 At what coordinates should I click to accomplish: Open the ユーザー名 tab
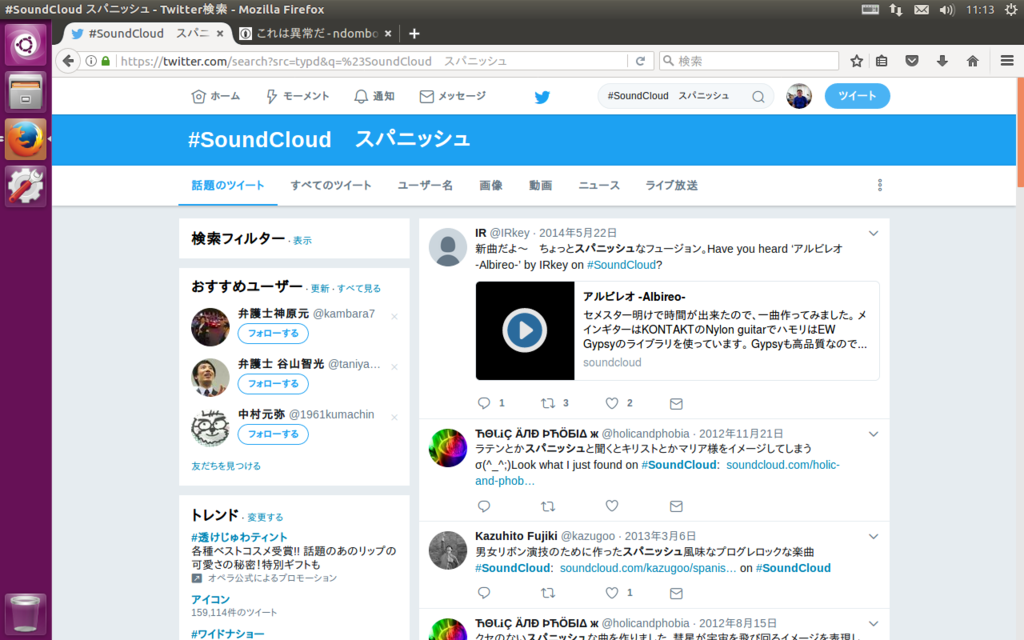[425, 185]
